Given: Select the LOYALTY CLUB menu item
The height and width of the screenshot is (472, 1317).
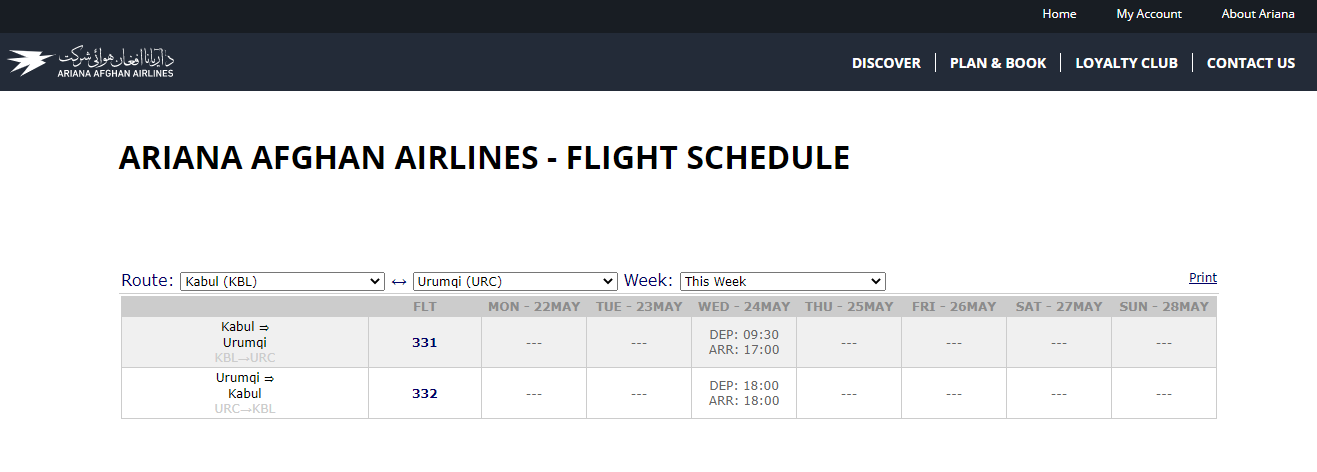Looking at the screenshot, I should coord(1126,63).
